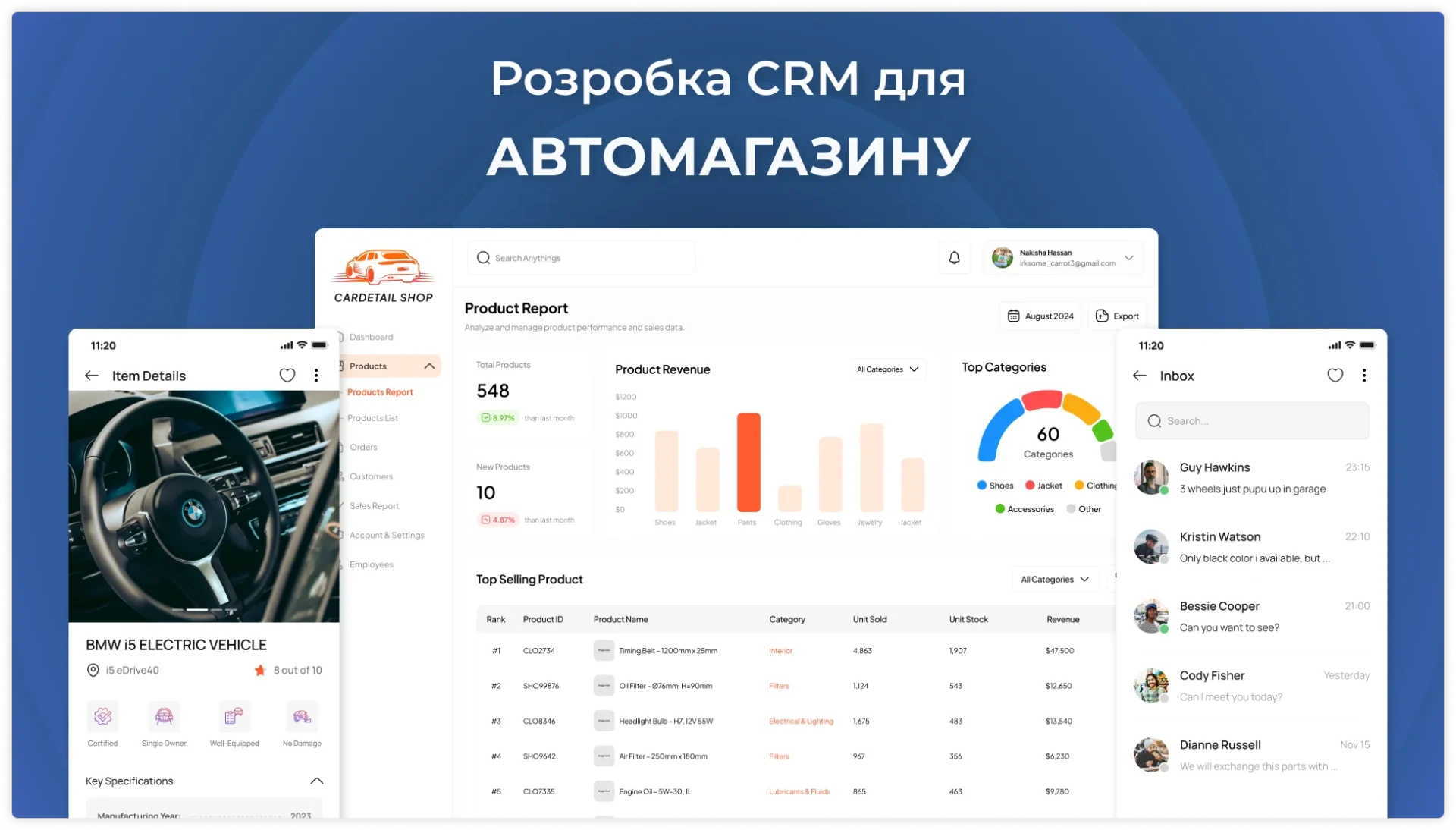The height and width of the screenshot is (830, 1456).
Task: Open Top Selling Product All Categories filter
Action: [x=1054, y=580]
